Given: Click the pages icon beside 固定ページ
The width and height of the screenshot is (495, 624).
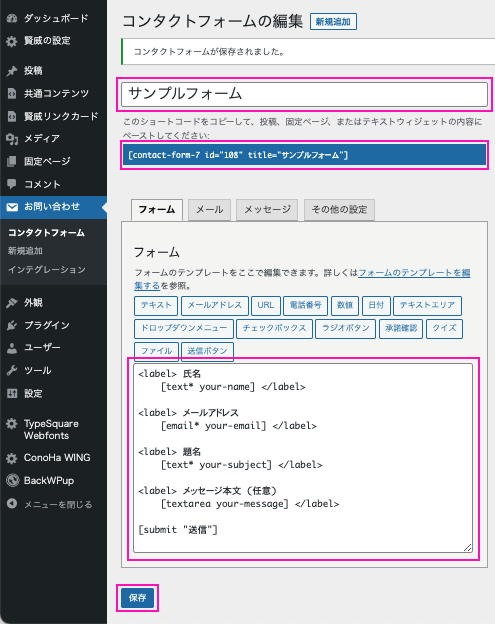Looking at the screenshot, I should click(x=12, y=162).
